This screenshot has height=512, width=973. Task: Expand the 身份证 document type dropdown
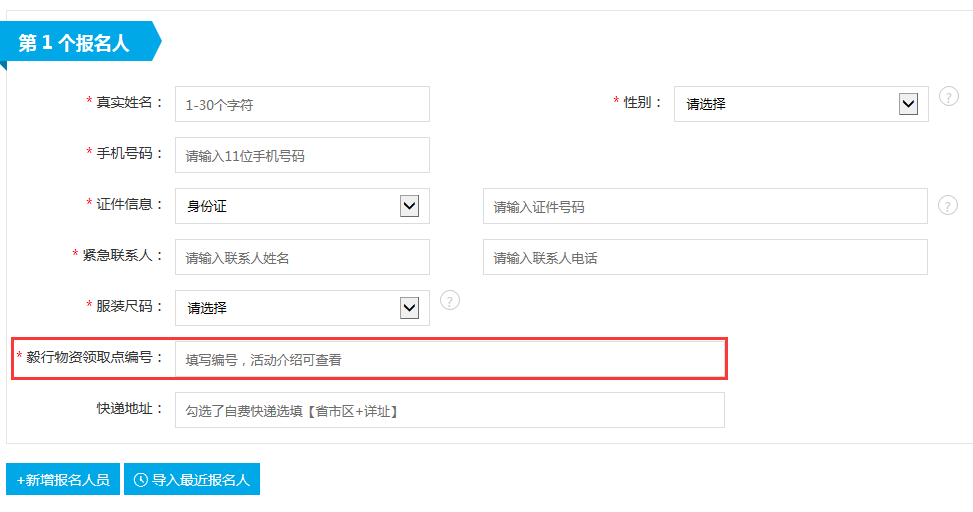point(409,206)
